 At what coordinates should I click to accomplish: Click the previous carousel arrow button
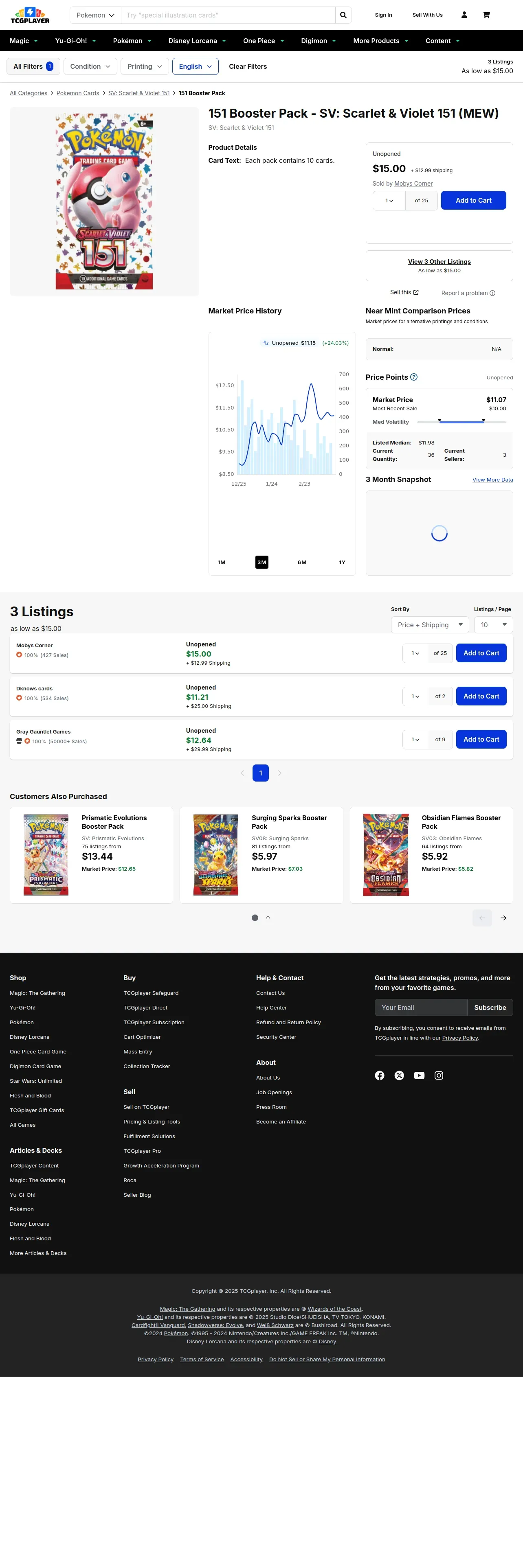point(482,918)
